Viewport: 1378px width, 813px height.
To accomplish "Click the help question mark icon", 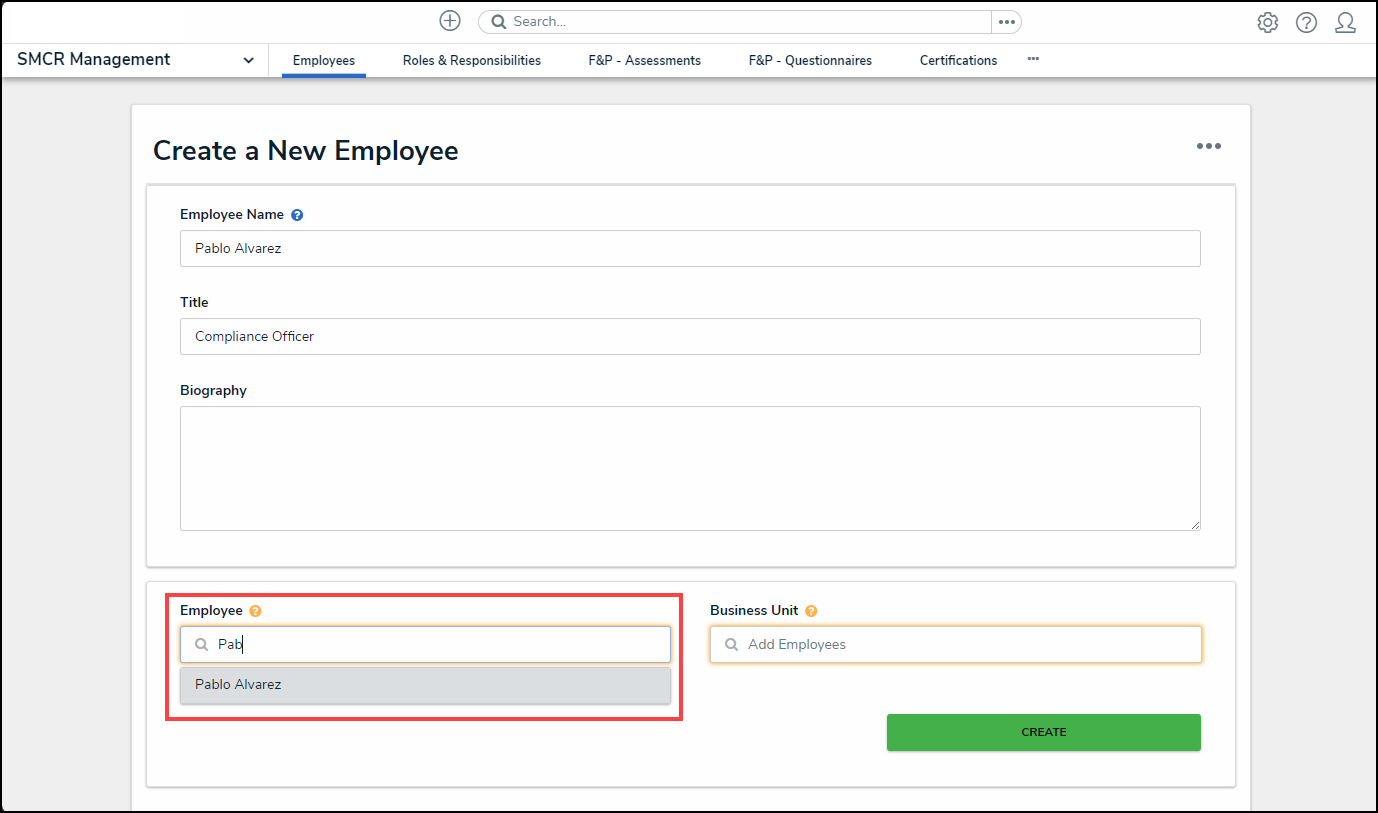I will [1306, 22].
